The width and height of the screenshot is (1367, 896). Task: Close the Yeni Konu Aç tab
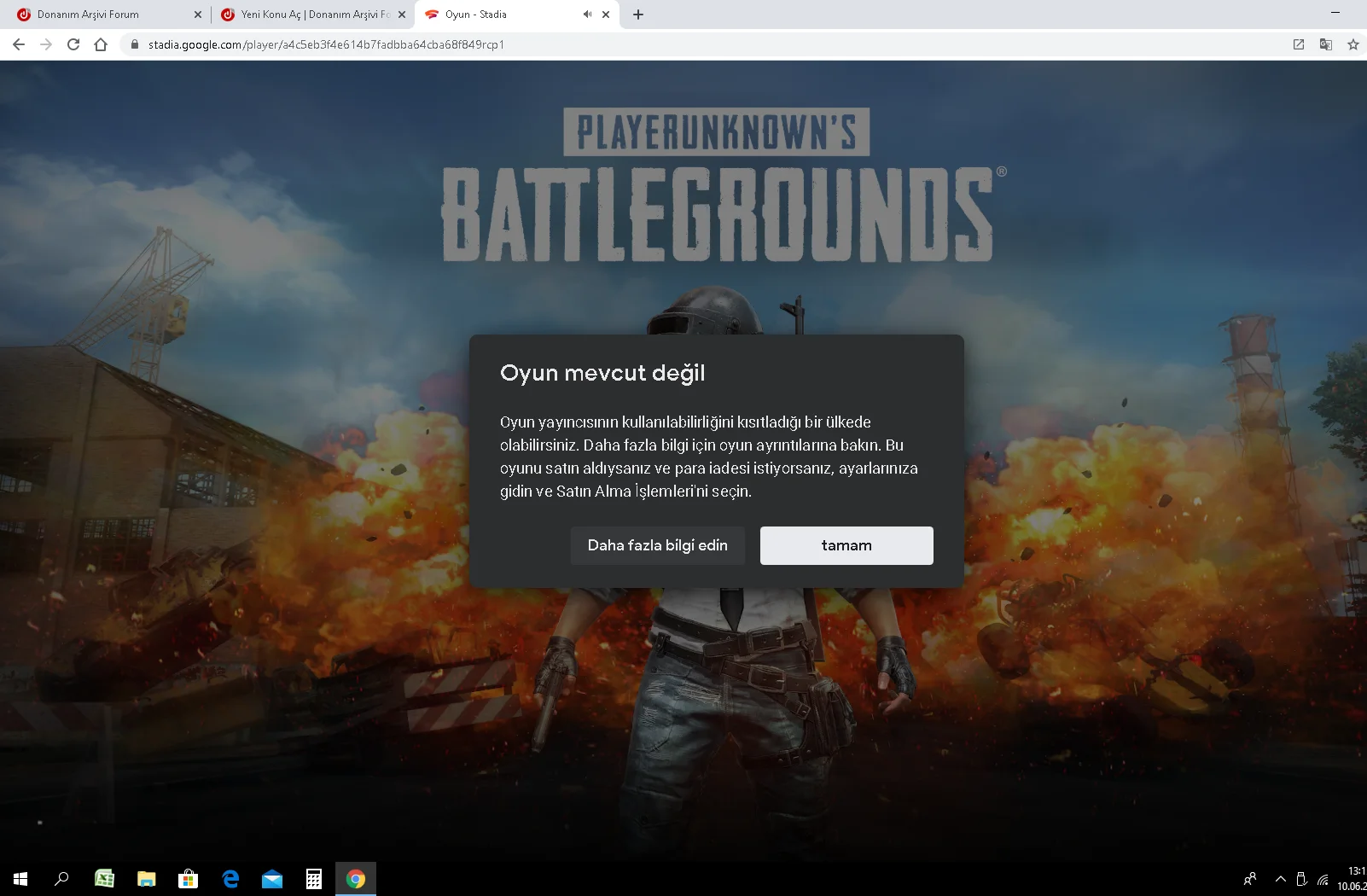coord(402,15)
